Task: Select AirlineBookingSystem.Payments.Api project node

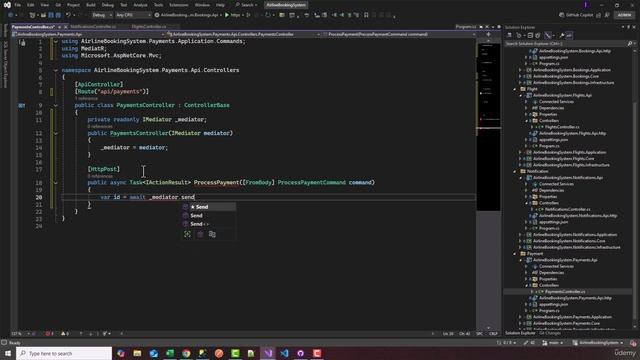Action: tap(565, 260)
